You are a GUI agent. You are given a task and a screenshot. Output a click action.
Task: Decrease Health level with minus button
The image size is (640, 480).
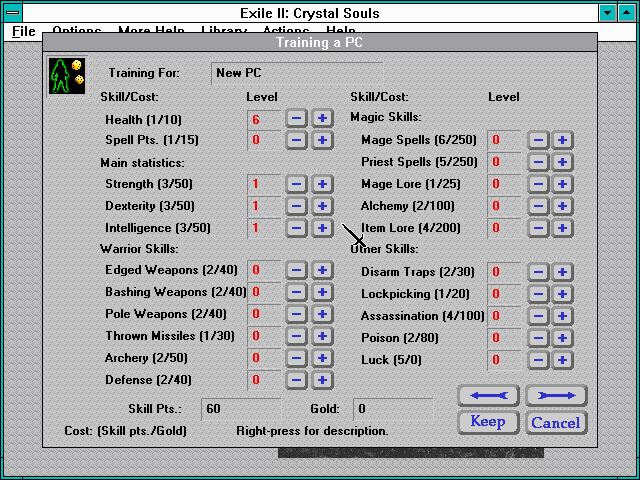pyautogui.click(x=296, y=119)
